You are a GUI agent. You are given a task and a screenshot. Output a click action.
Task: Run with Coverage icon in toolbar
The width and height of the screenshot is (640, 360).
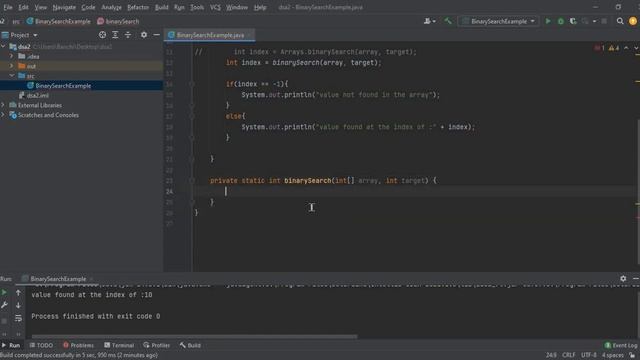point(573,21)
